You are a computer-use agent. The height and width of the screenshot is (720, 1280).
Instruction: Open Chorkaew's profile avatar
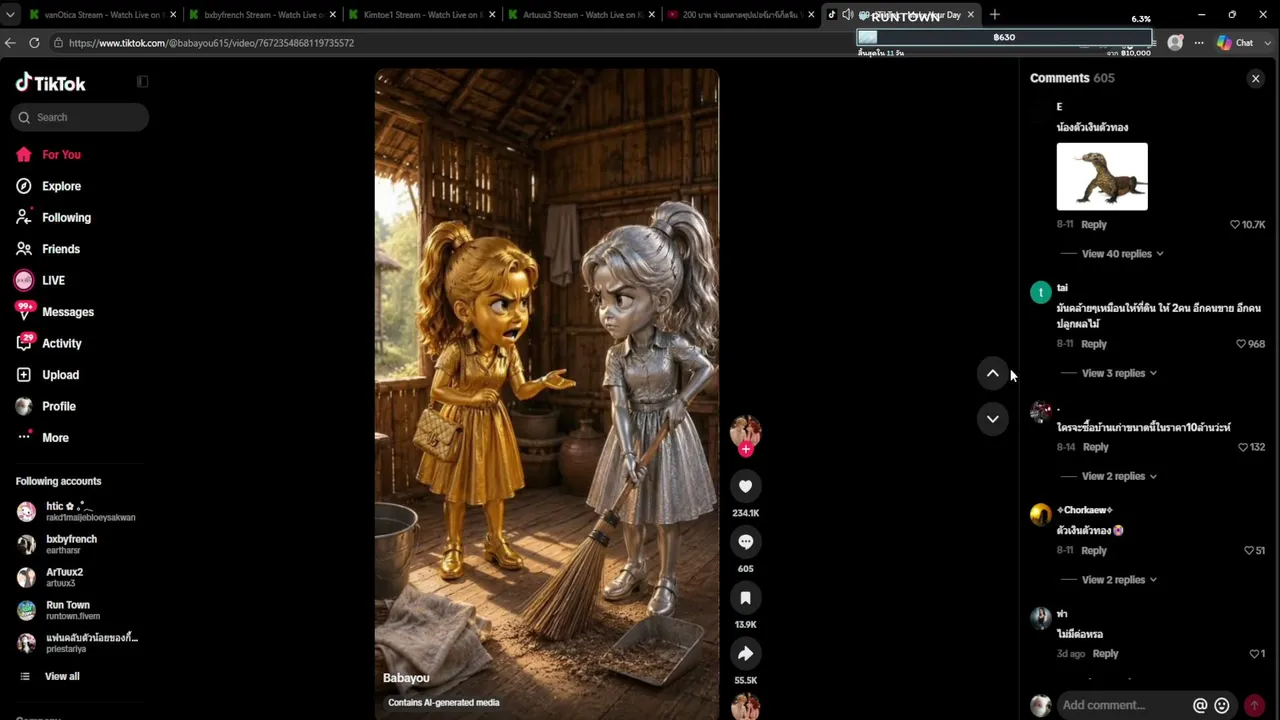click(1040, 514)
